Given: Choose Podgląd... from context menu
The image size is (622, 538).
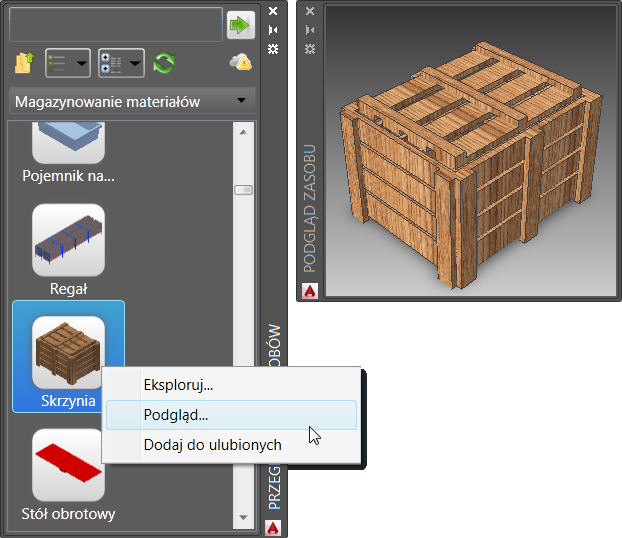Looking at the screenshot, I should coord(231,415).
